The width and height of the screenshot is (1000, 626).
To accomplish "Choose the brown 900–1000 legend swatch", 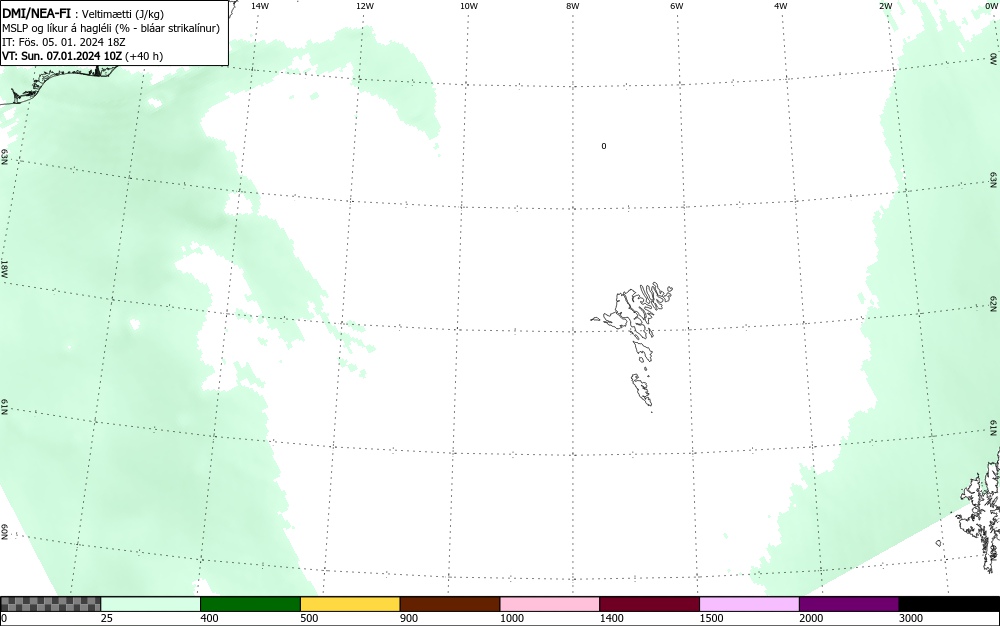I will pyautogui.click(x=450, y=604).
